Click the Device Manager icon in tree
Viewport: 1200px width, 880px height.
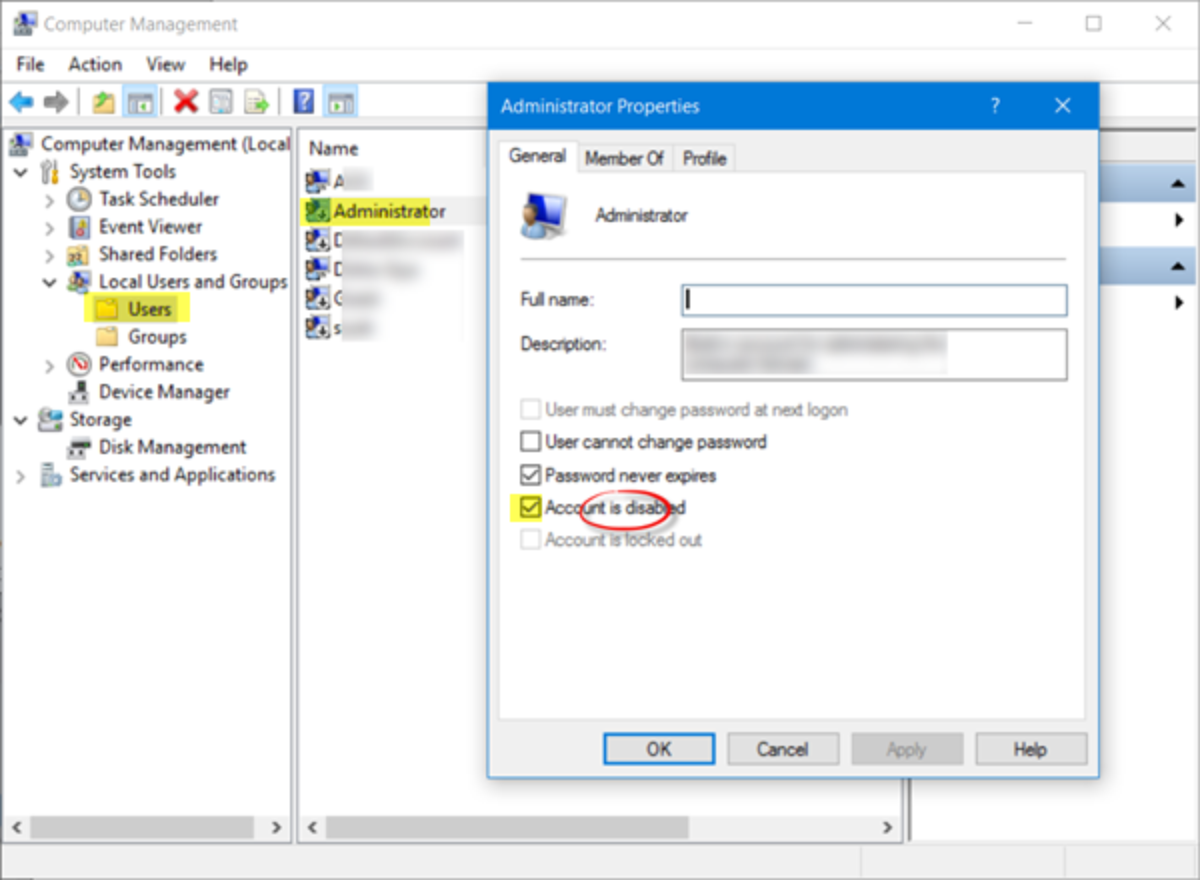[x=79, y=392]
